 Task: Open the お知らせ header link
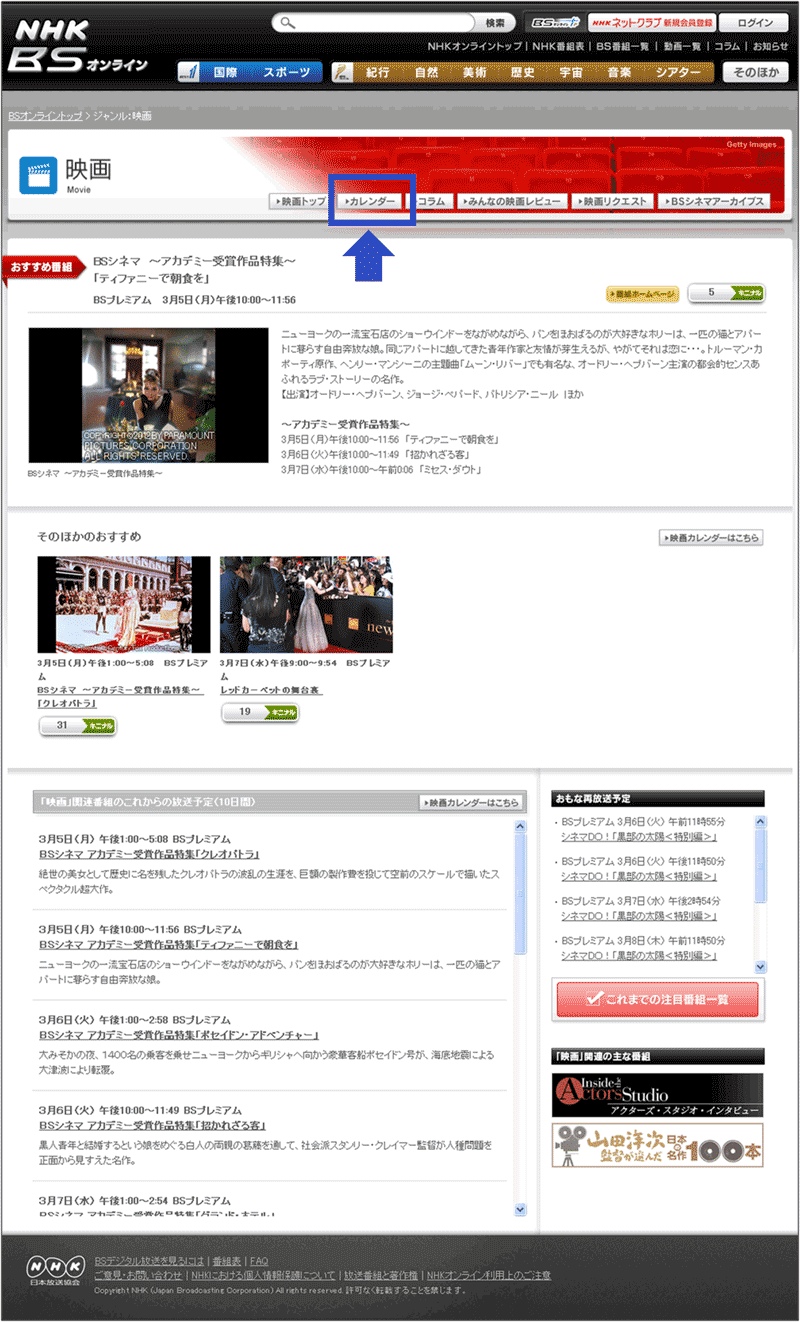coord(770,46)
